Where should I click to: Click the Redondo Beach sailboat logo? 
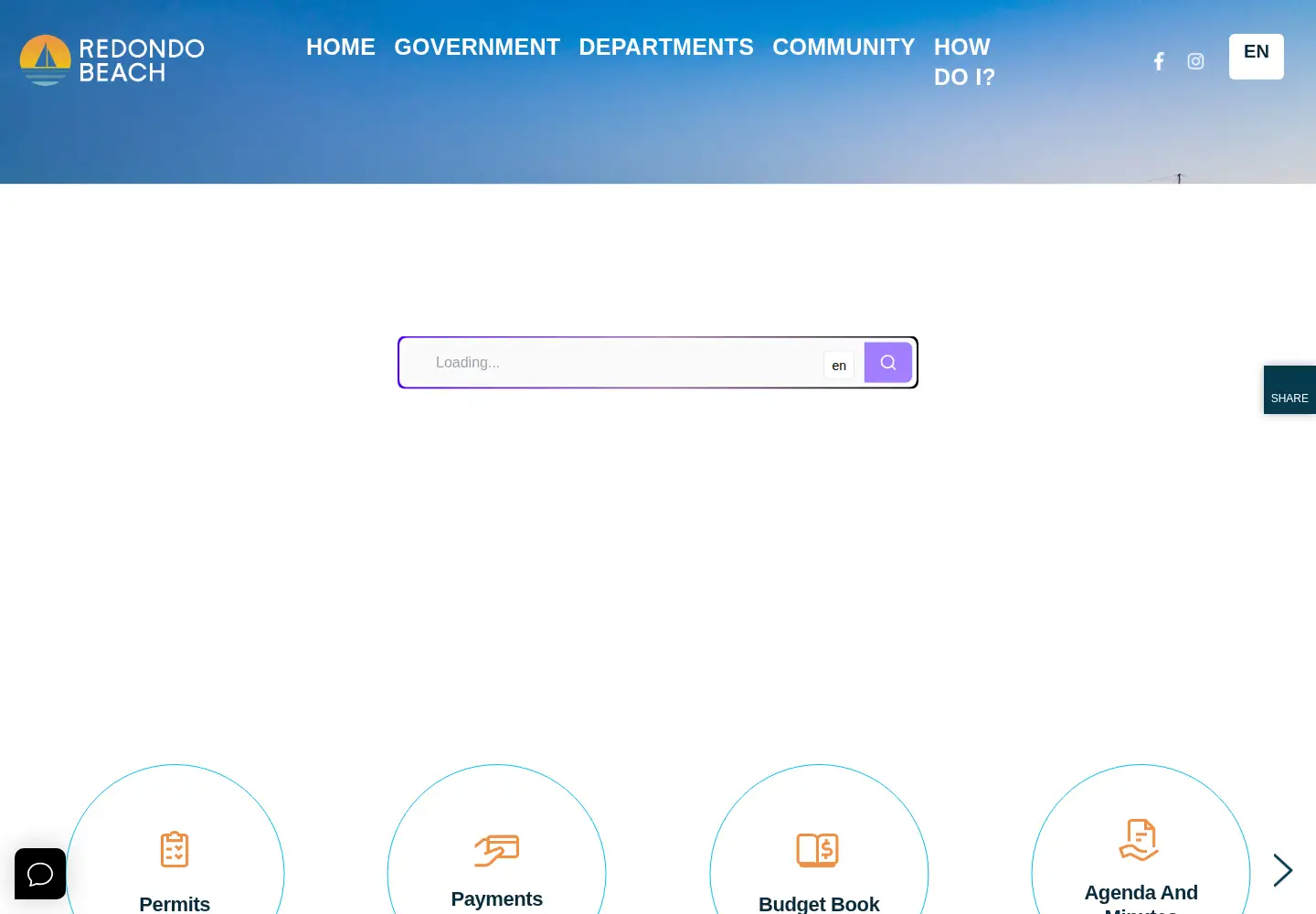[x=111, y=60]
